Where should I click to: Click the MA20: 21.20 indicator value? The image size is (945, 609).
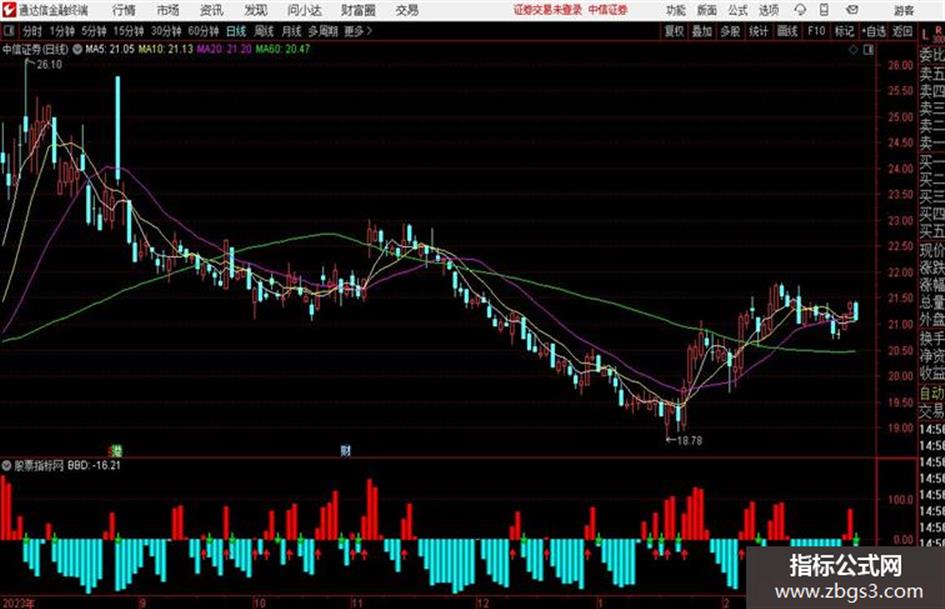(224, 49)
